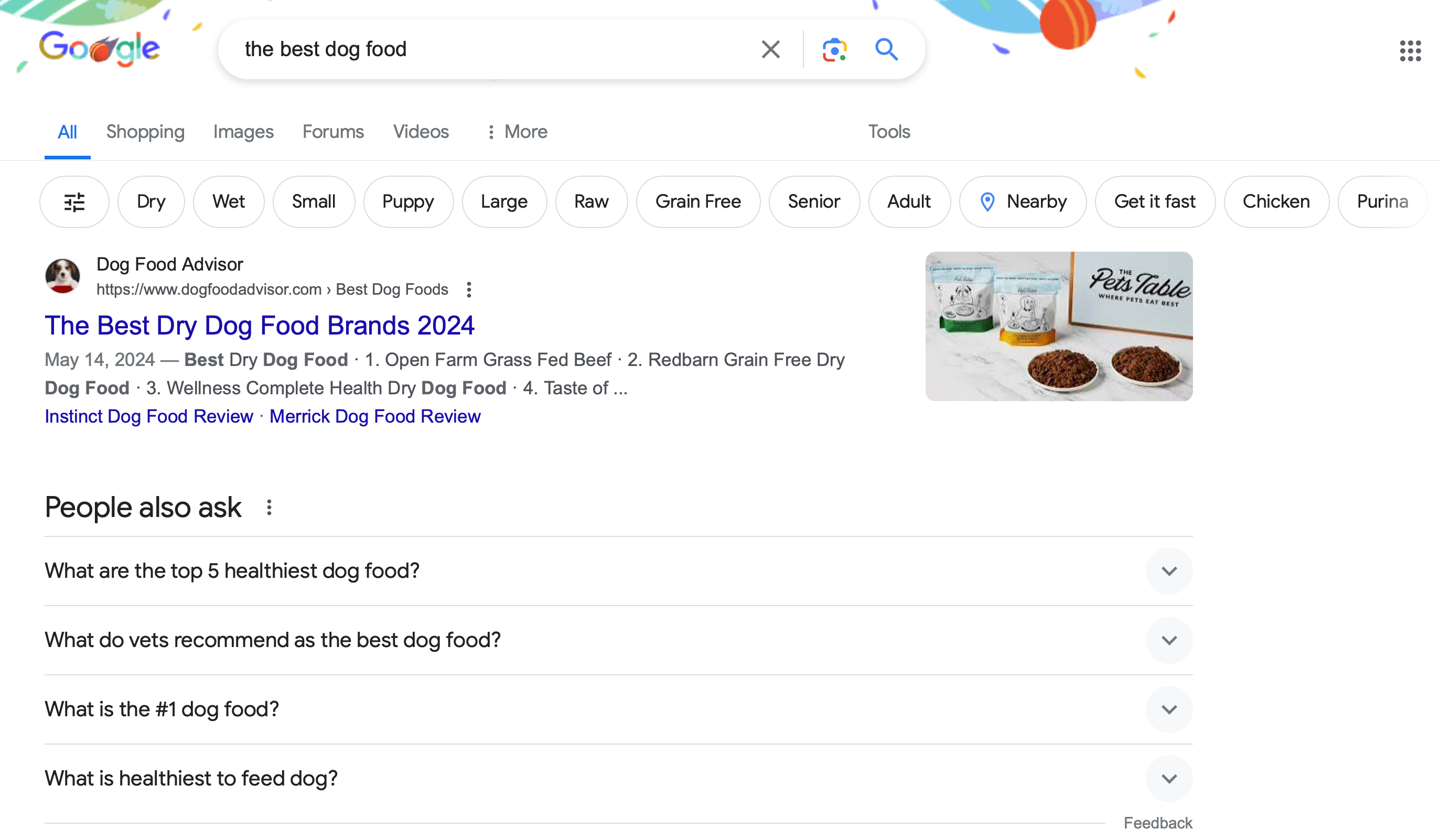Image resolution: width=1440 pixels, height=840 pixels.
Task: Toggle the Grain Free filter chip
Action: pyautogui.click(x=698, y=202)
